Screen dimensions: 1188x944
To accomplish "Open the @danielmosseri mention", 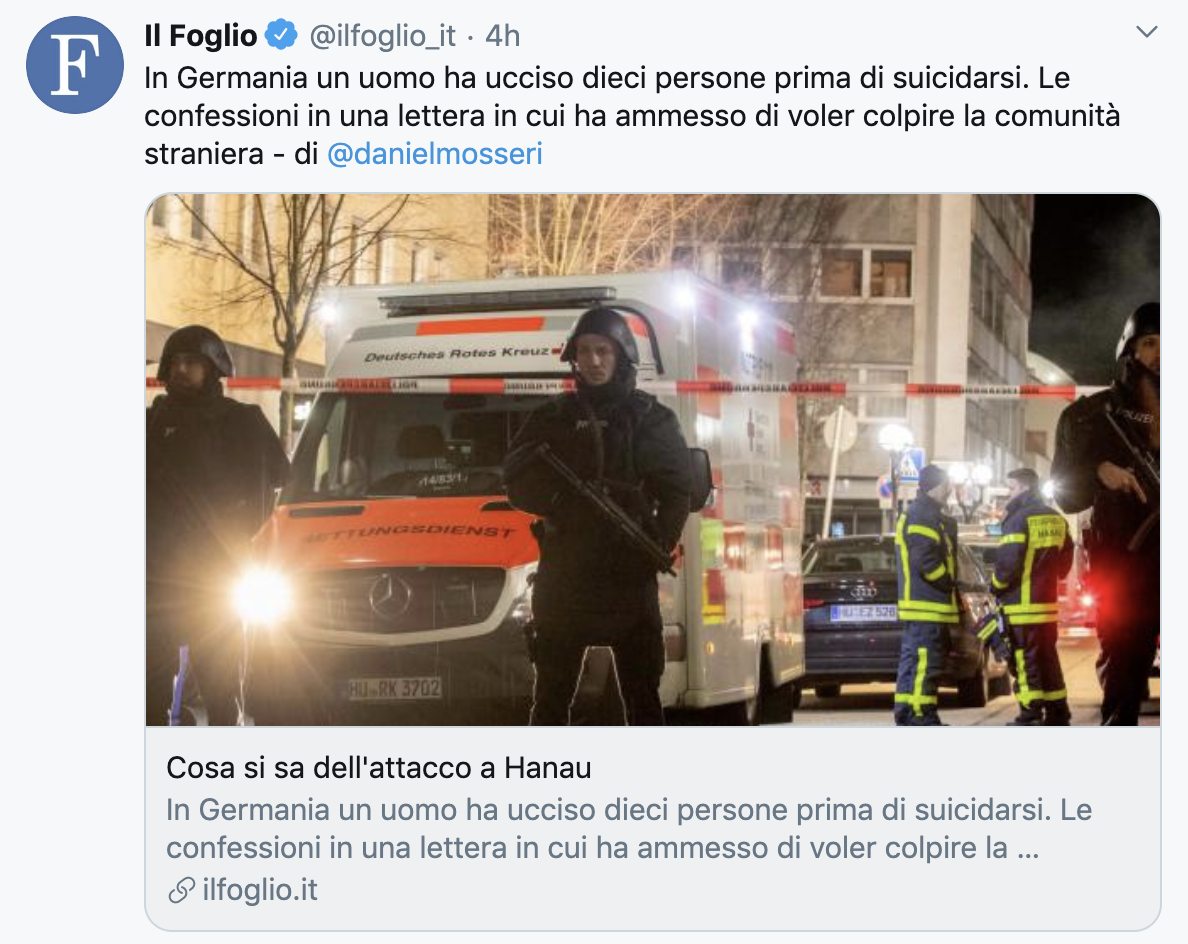I will pyautogui.click(x=435, y=154).
